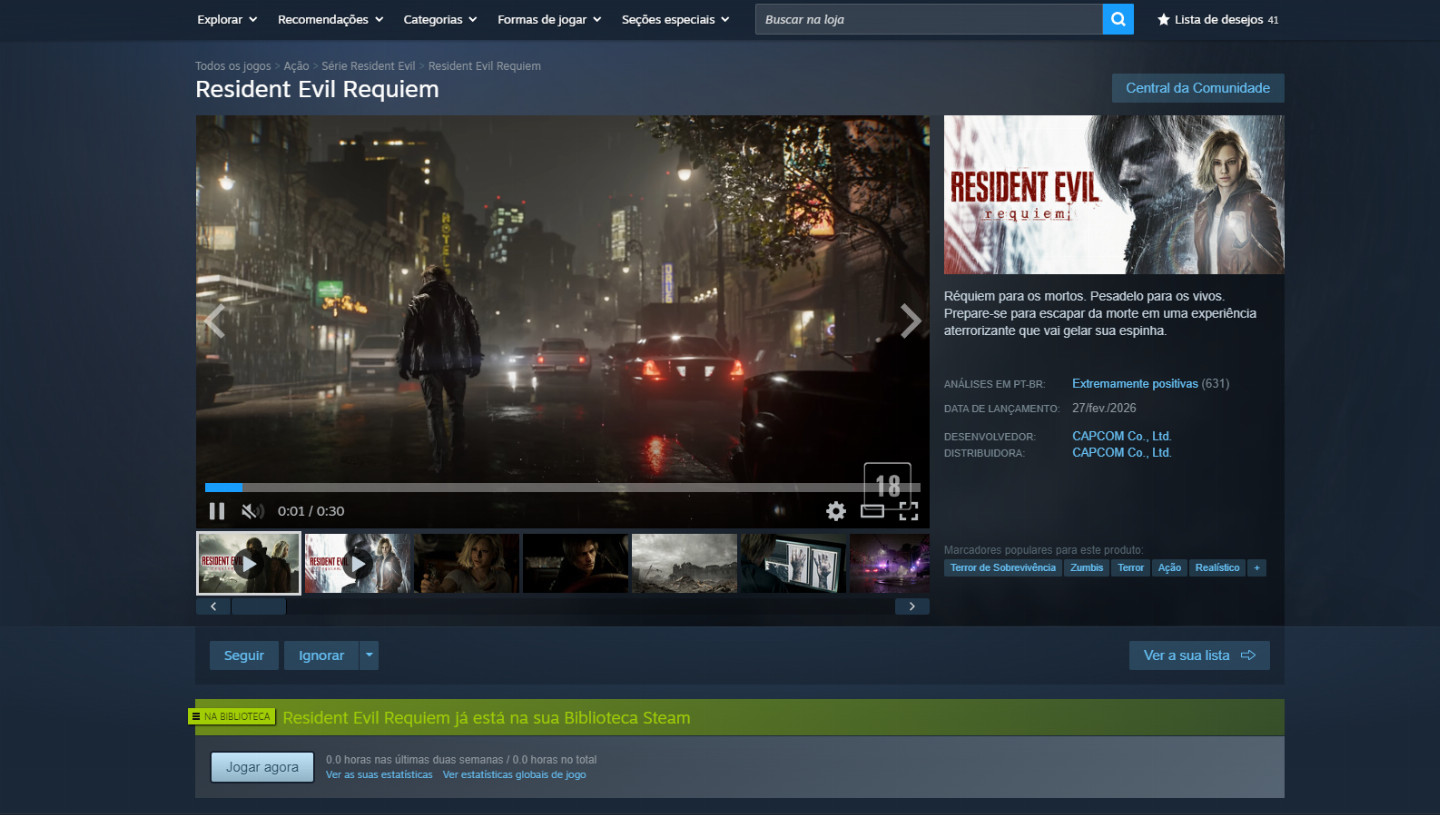The height and width of the screenshot is (815, 1440).
Task: Open Ver as suas estatísticas link
Action: click(x=379, y=775)
